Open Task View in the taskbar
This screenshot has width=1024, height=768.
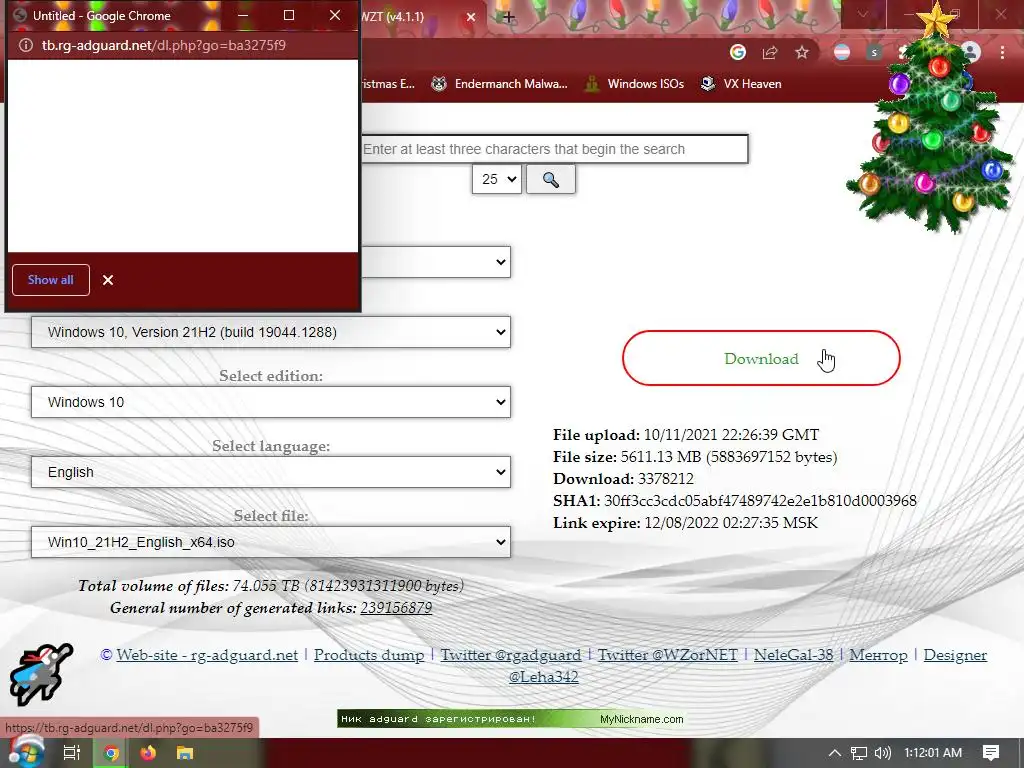pos(71,753)
